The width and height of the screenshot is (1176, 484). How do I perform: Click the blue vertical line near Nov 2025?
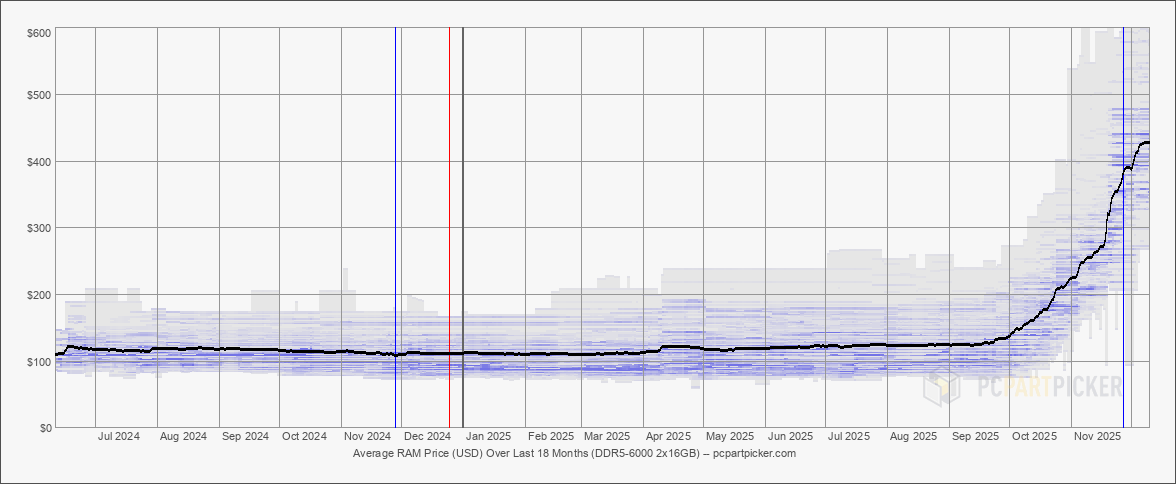click(1124, 227)
